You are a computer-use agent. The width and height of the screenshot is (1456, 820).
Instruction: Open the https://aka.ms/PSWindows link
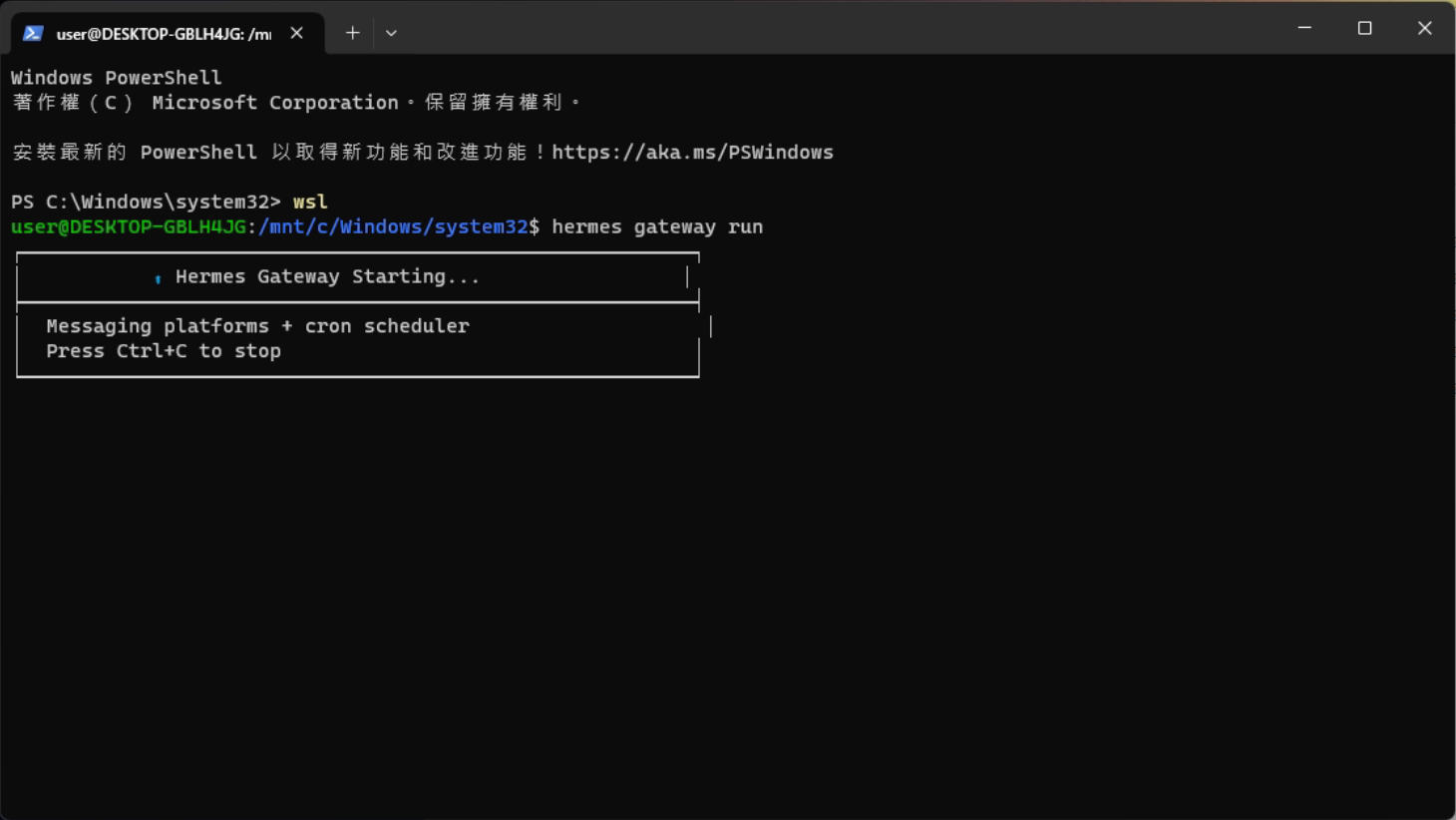tap(692, 153)
